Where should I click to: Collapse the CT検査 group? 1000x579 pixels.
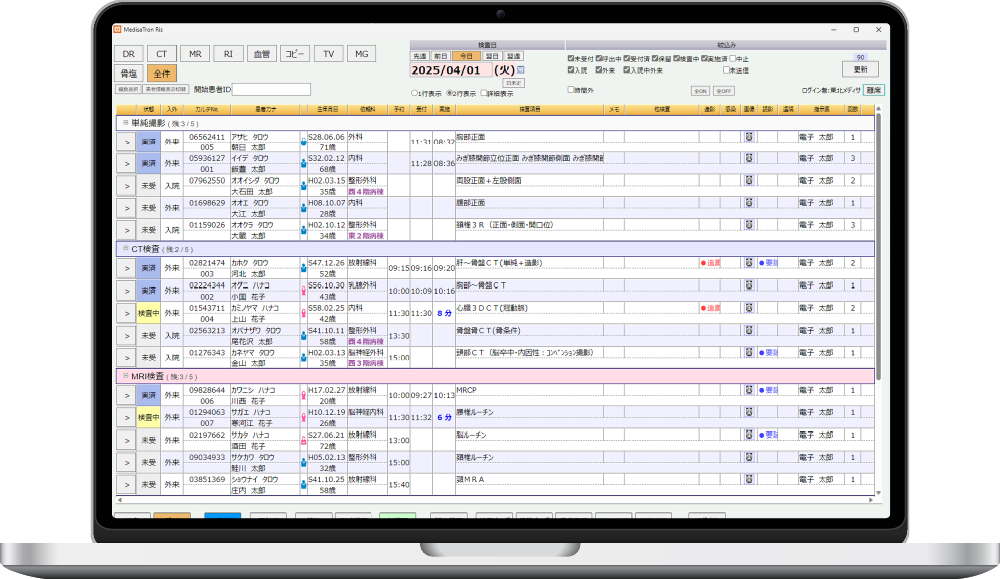(126, 248)
